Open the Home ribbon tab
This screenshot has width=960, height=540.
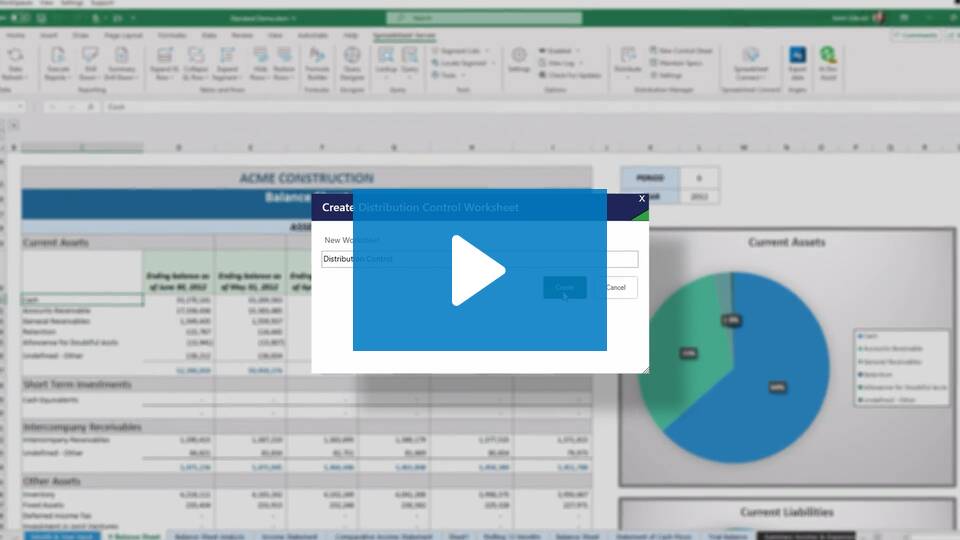tap(16, 36)
